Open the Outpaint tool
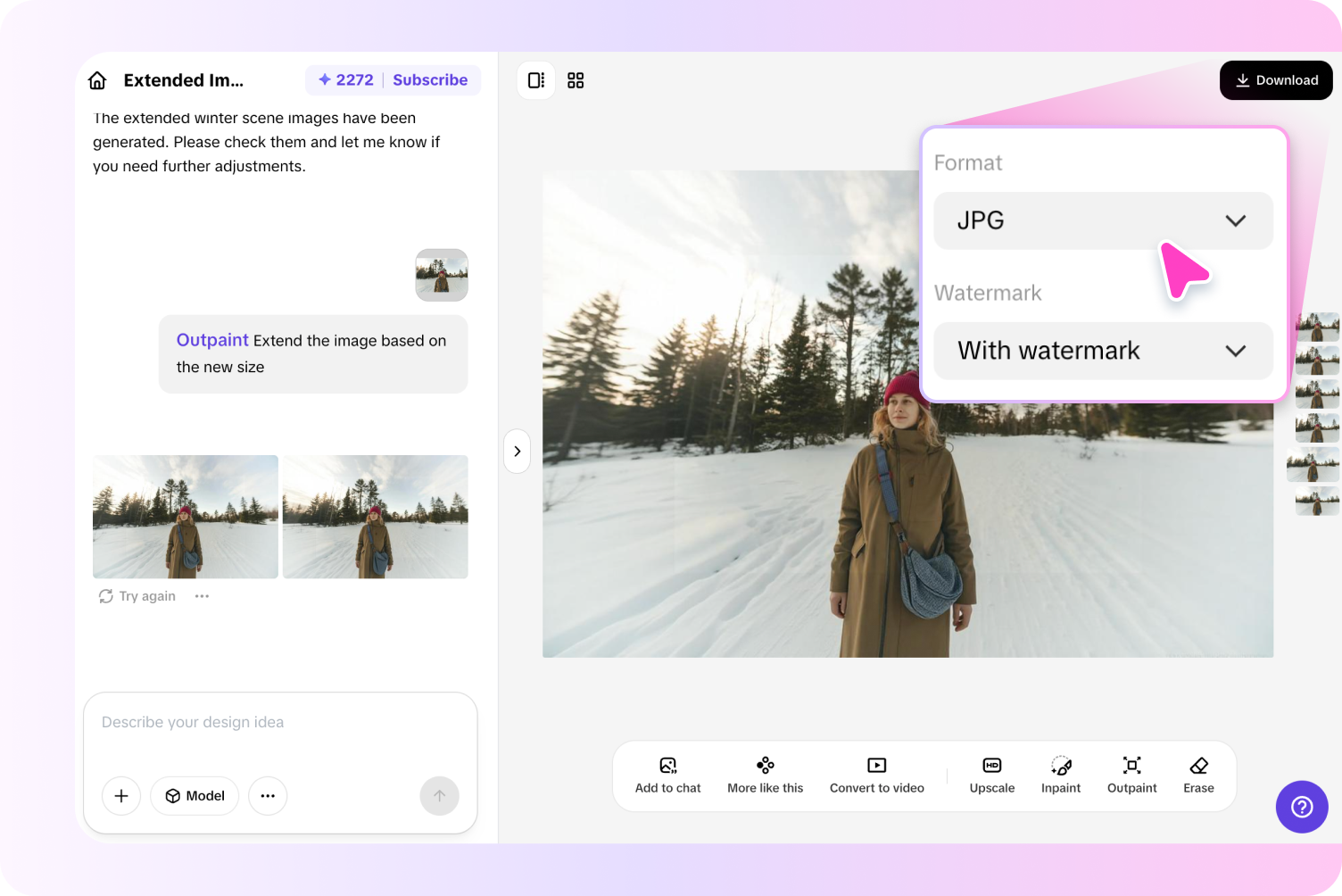 click(1131, 775)
